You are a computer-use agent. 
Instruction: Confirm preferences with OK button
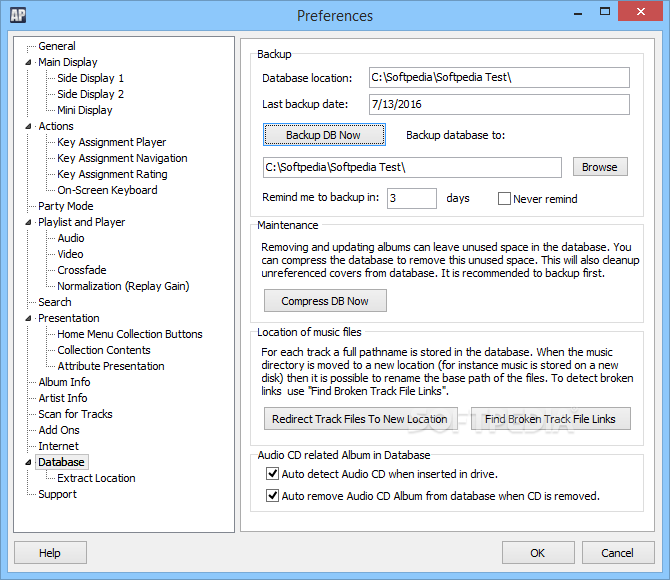tap(538, 553)
